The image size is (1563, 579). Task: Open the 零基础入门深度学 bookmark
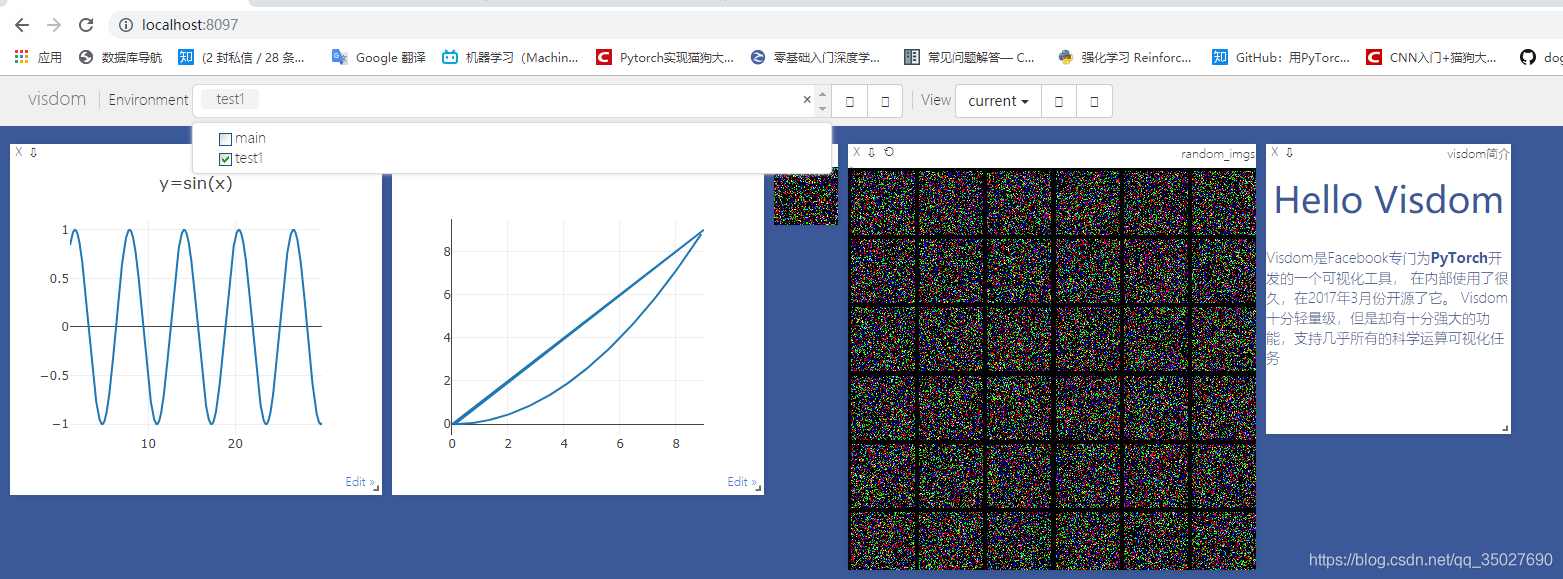(816, 58)
